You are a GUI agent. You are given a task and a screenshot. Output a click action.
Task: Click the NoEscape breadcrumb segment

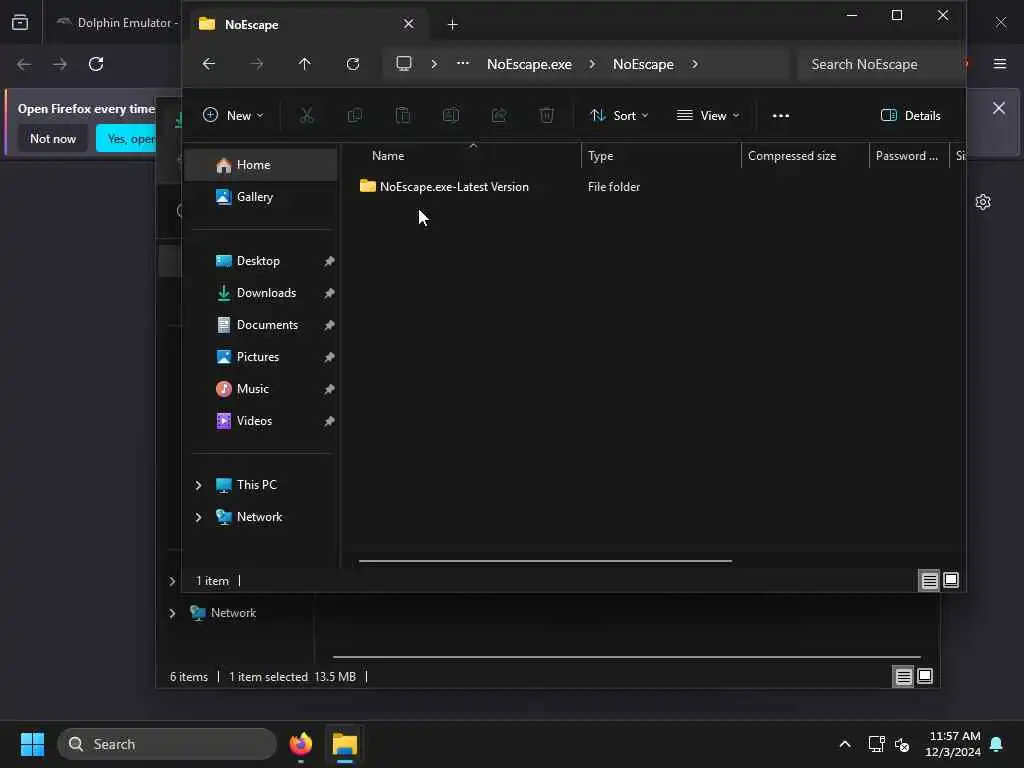click(x=643, y=64)
